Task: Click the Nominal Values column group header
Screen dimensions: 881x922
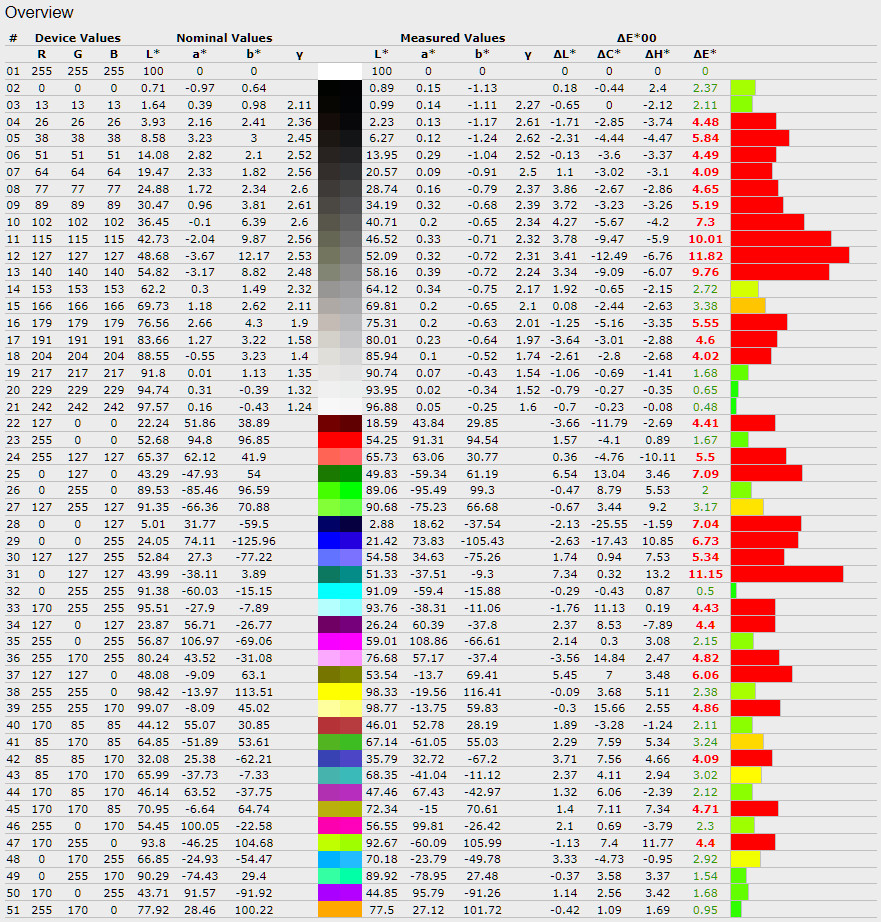Action: (x=224, y=38)
